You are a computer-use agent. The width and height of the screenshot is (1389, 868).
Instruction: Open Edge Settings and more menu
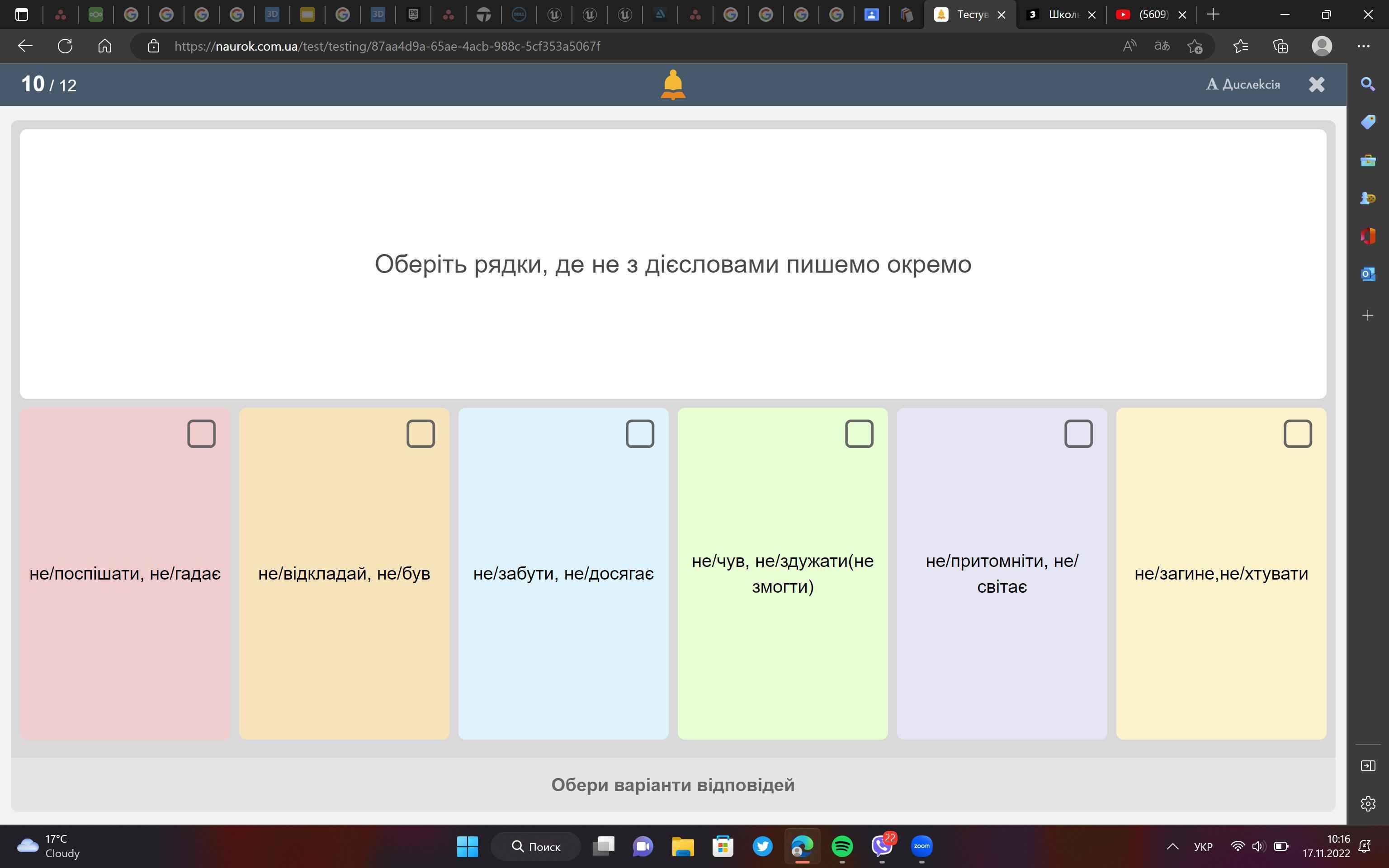1363,46
